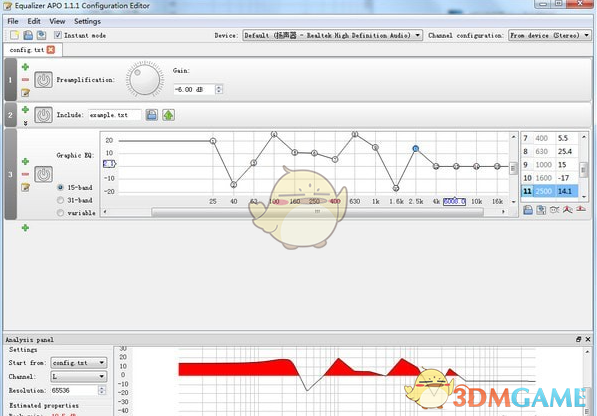
Task: Import an EQ response with the folder icon below the table
Action: click(528, 210)
